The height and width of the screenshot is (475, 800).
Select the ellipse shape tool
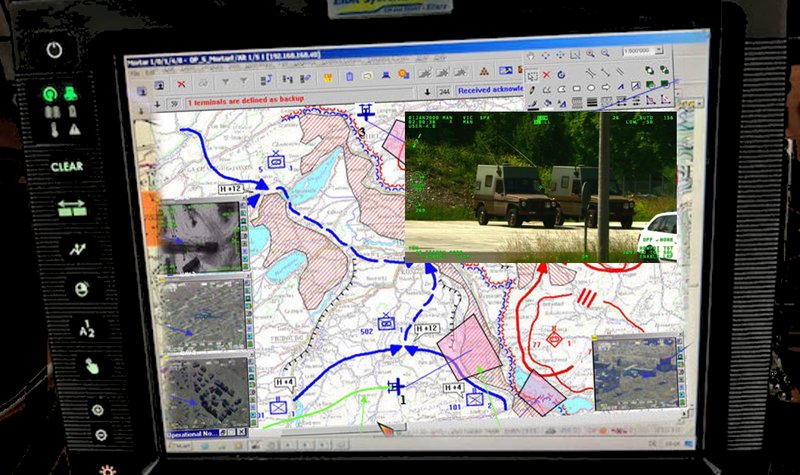(x=591, y=88)
